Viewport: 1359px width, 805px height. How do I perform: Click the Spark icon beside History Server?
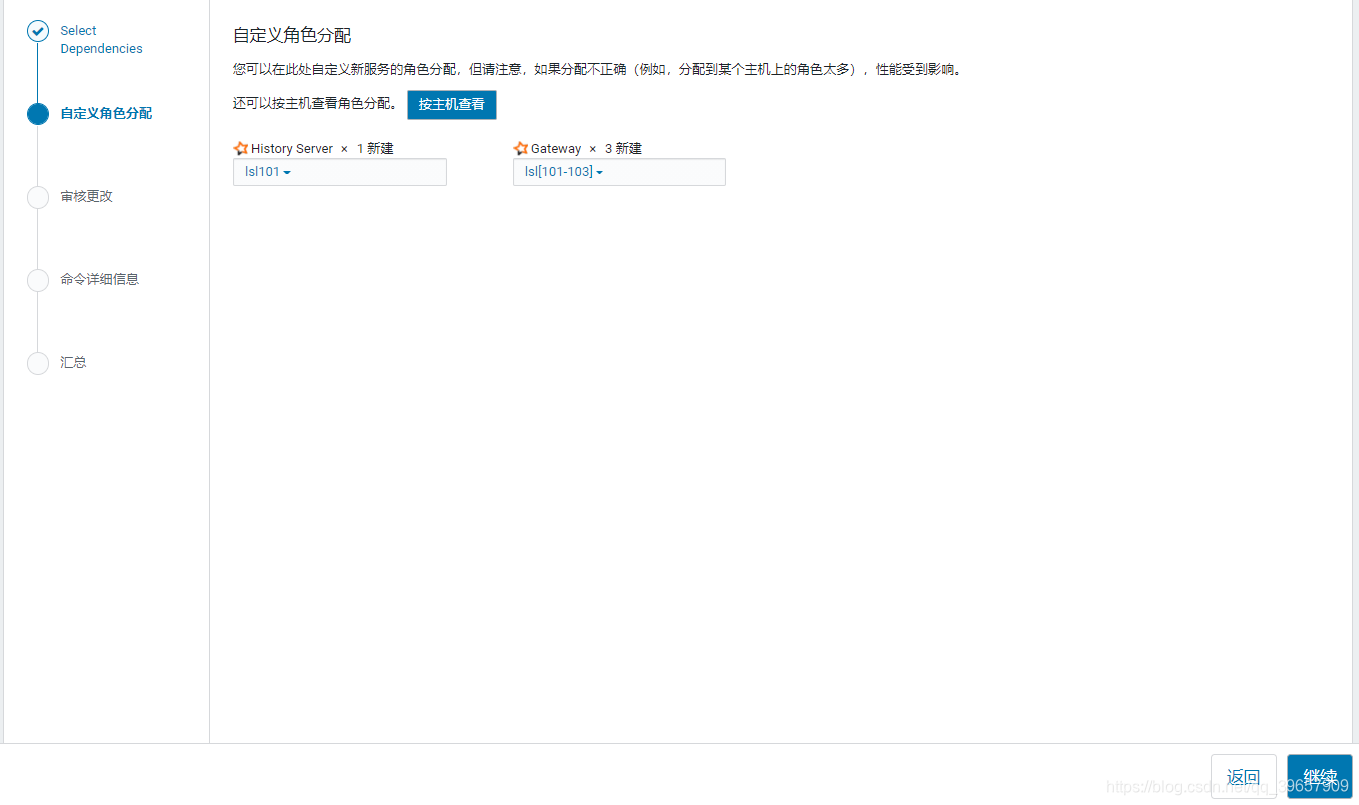pyautogui.click(x=240, y=148)
